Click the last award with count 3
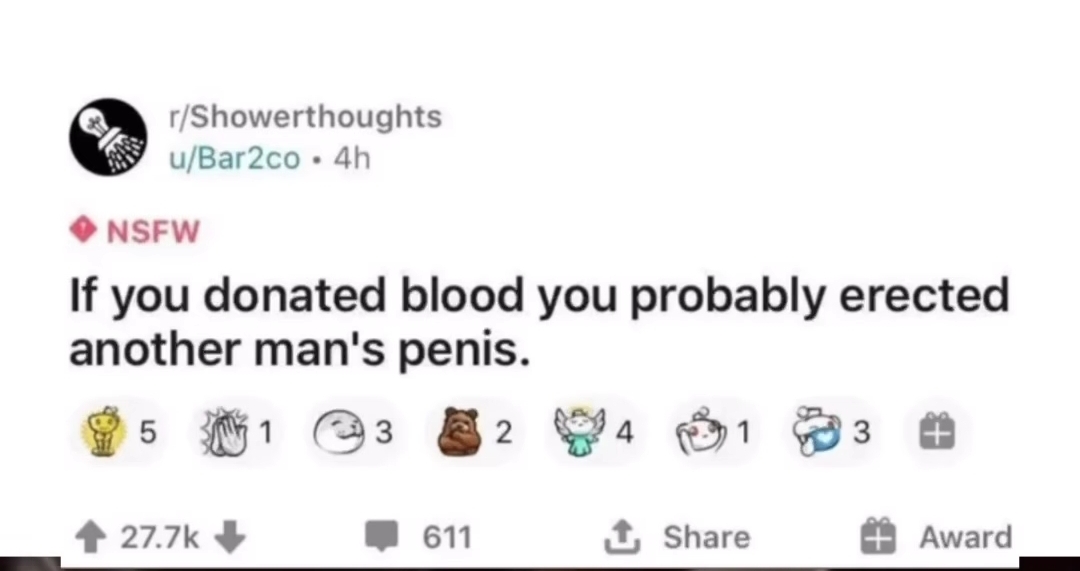This screenshot has height=571, width=1080. coord(817,432)
